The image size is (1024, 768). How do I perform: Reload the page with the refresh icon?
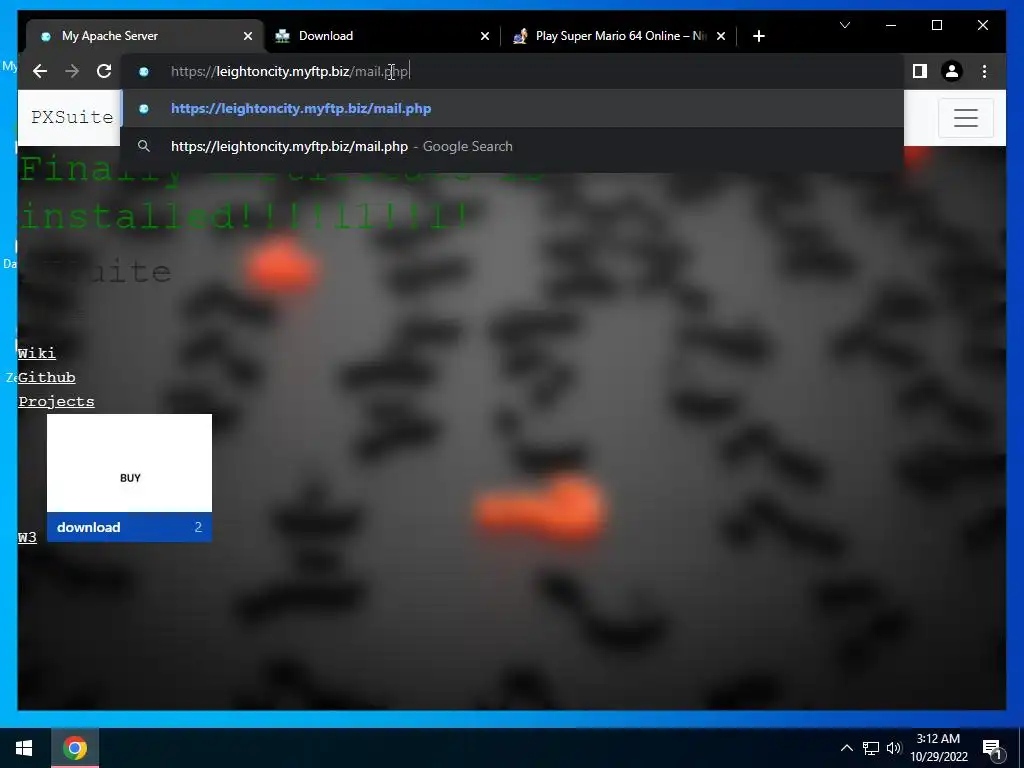pos(104,71)
